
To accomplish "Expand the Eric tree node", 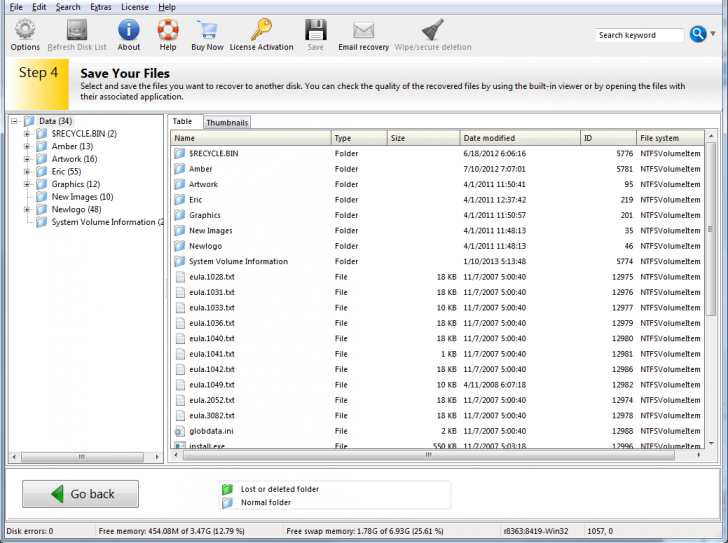I will pos(27,171).
